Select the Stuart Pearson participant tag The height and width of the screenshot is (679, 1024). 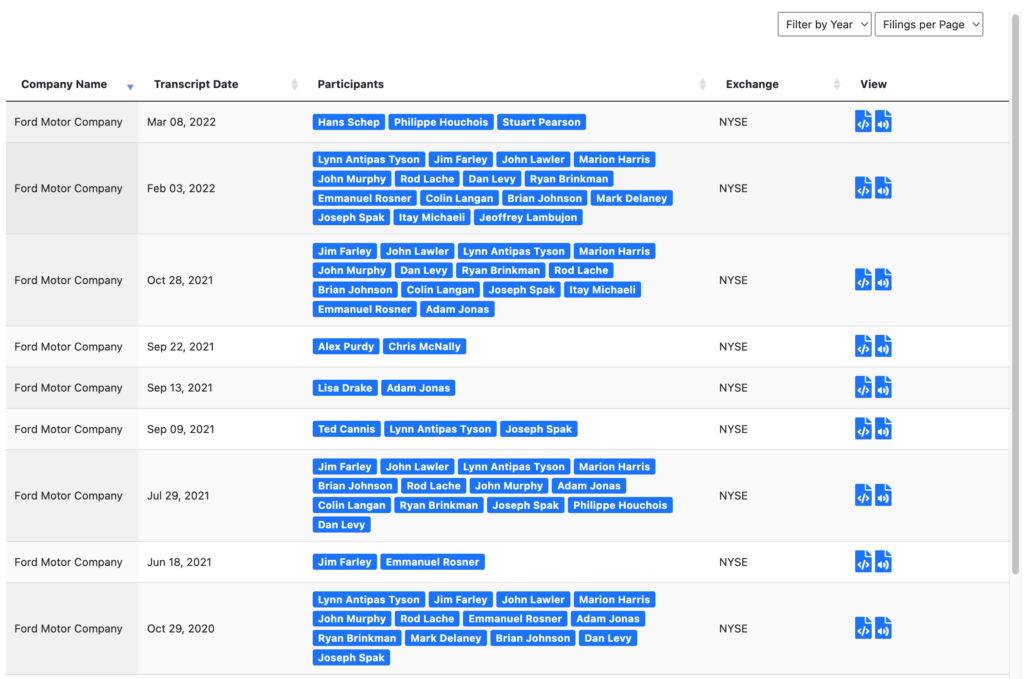coord(541,122)
